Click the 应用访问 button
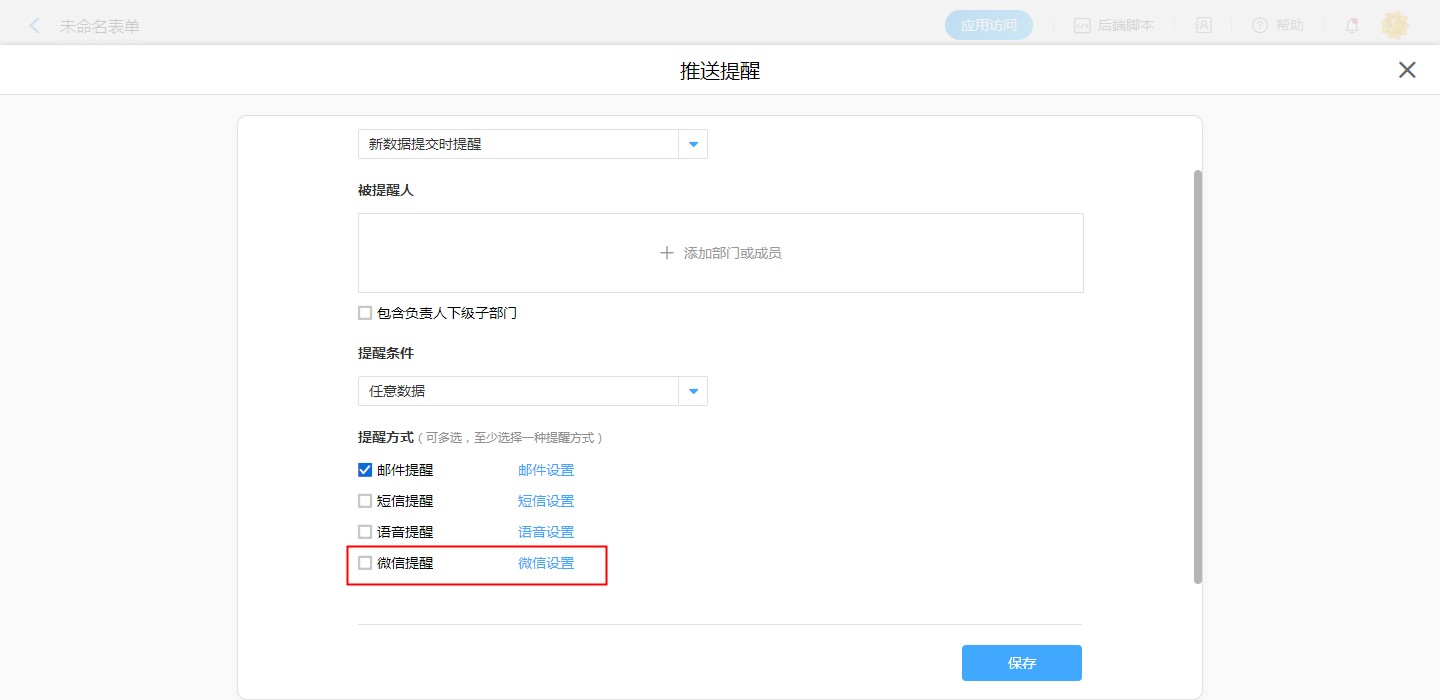1440x700 pixels. [x=988, y=26]
